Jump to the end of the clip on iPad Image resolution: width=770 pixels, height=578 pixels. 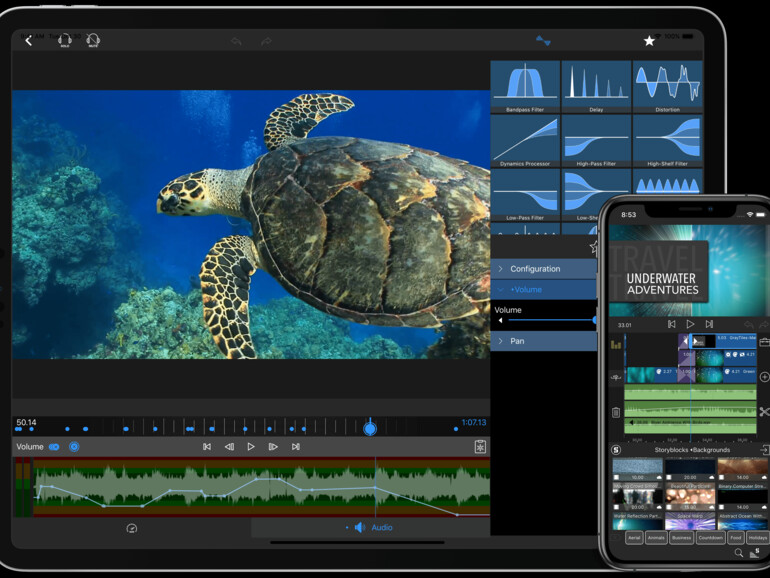click(x=295, y=447)
